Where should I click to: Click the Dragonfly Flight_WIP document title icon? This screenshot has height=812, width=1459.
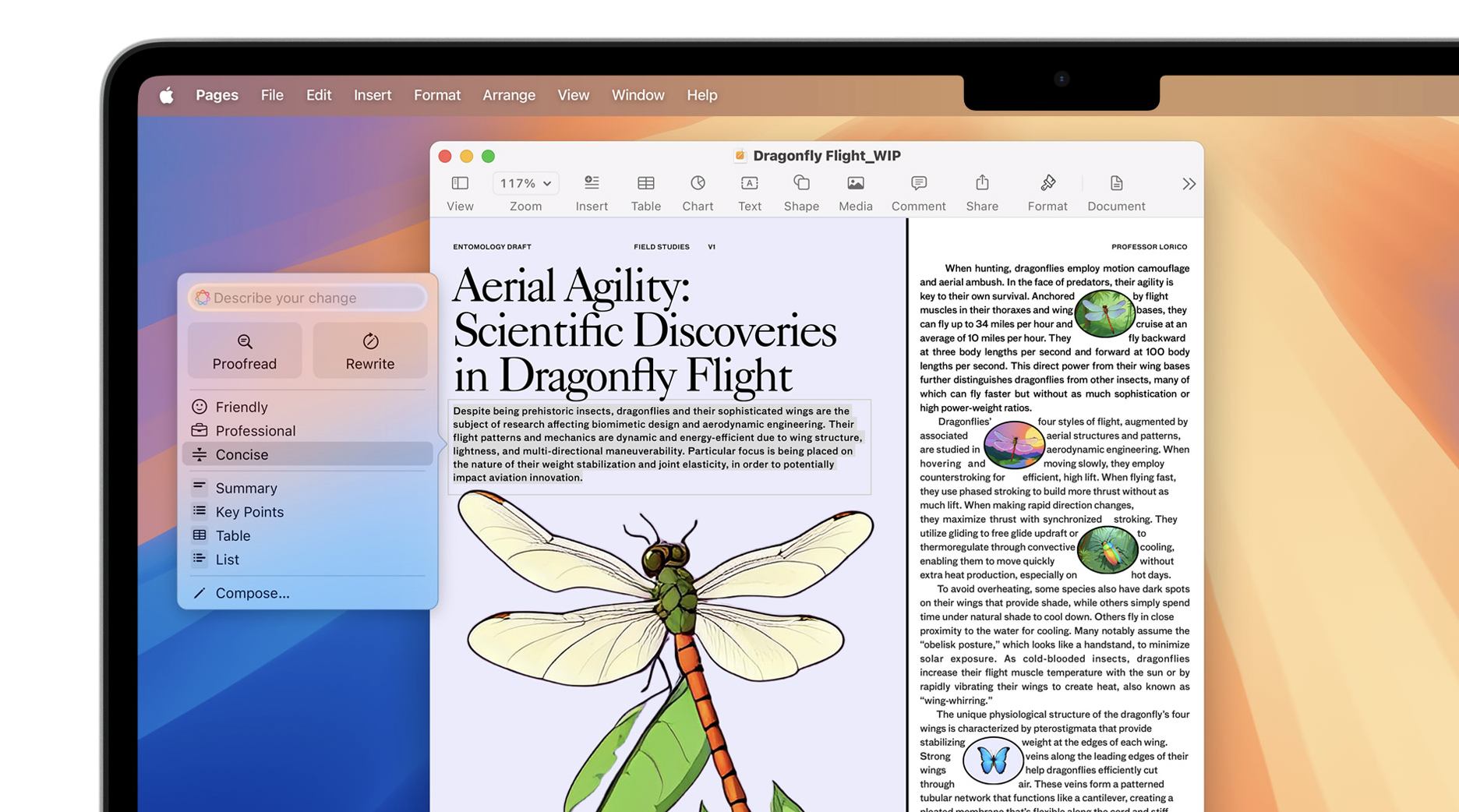740,156
